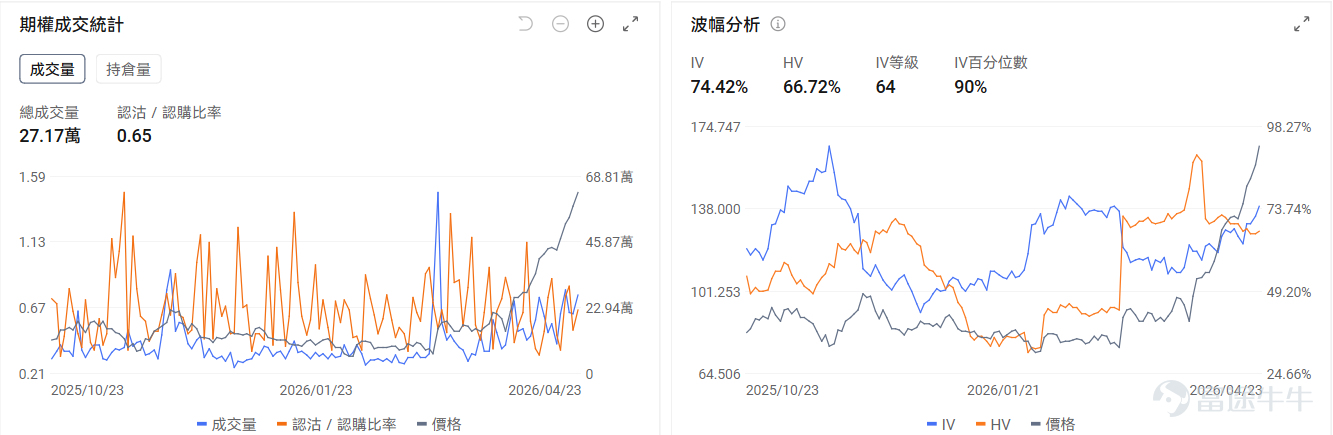The image size is (1333, 435).
Task: Click the 68.81萬 right axis label
Action: [x=609, y=177]
